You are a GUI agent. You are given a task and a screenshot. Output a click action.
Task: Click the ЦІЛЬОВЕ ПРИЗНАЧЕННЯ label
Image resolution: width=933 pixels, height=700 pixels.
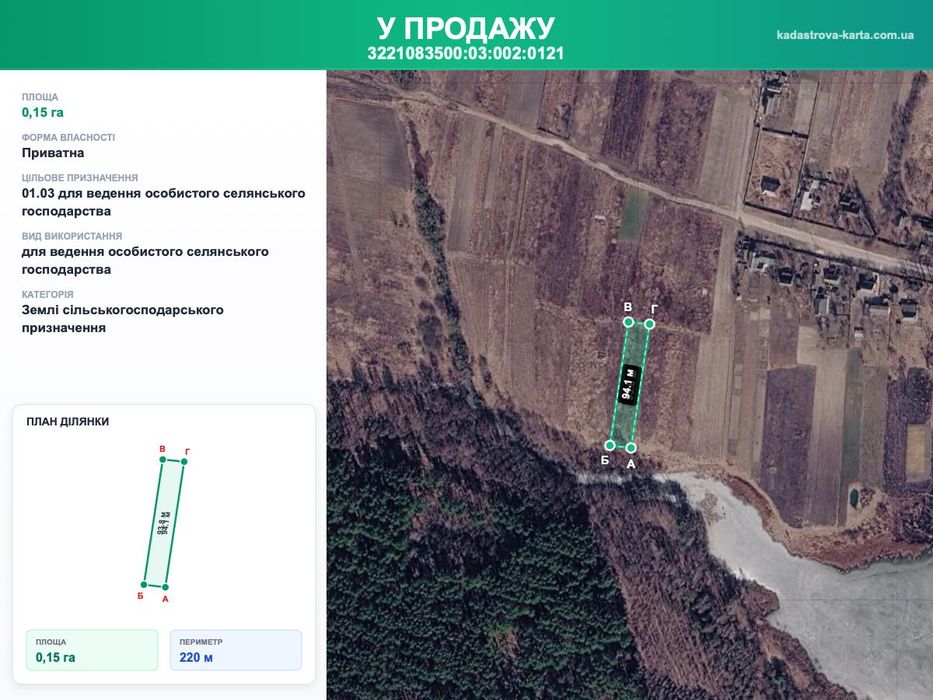80,178
